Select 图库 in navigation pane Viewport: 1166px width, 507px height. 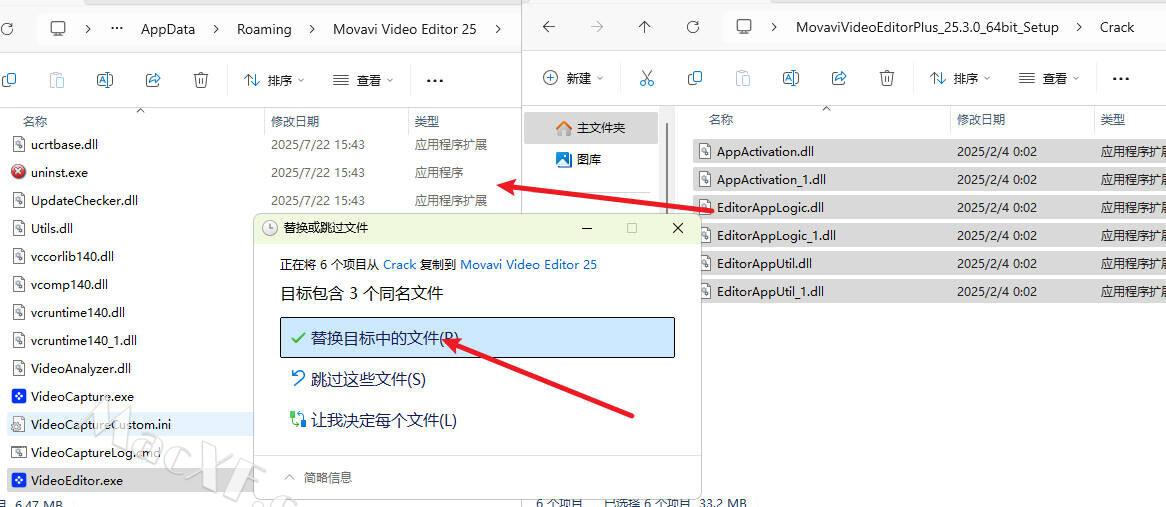(x=579, y=159)
